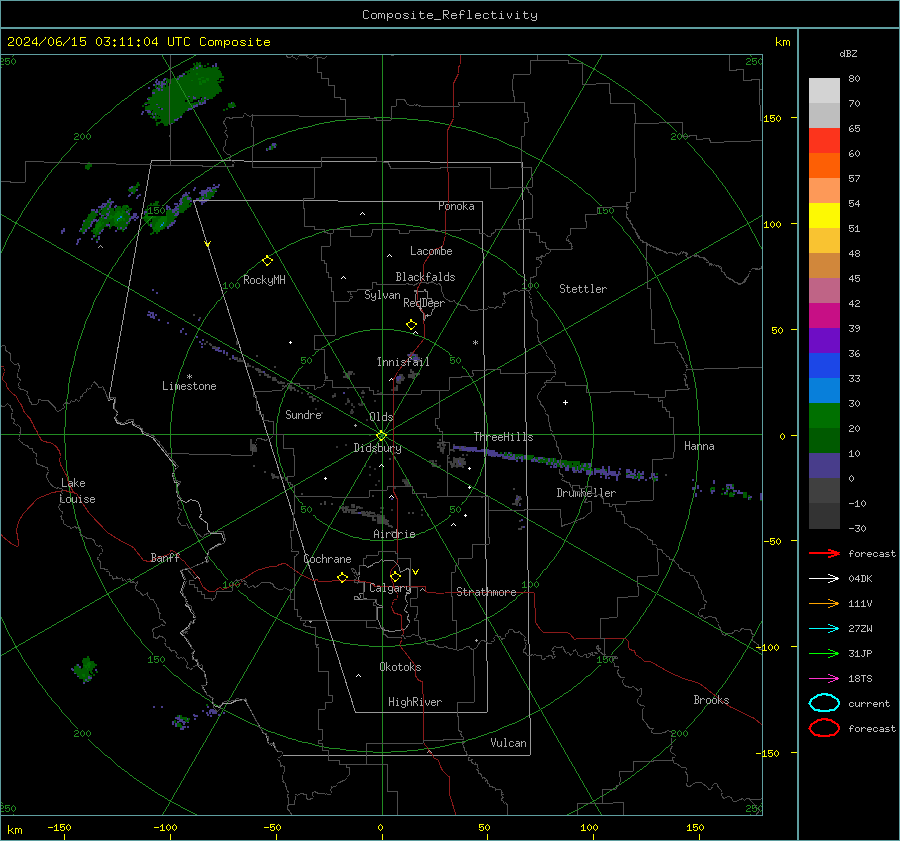Click the Vulcan town label
The height and width of the screenshot is (841, 900).
[508, 743]
